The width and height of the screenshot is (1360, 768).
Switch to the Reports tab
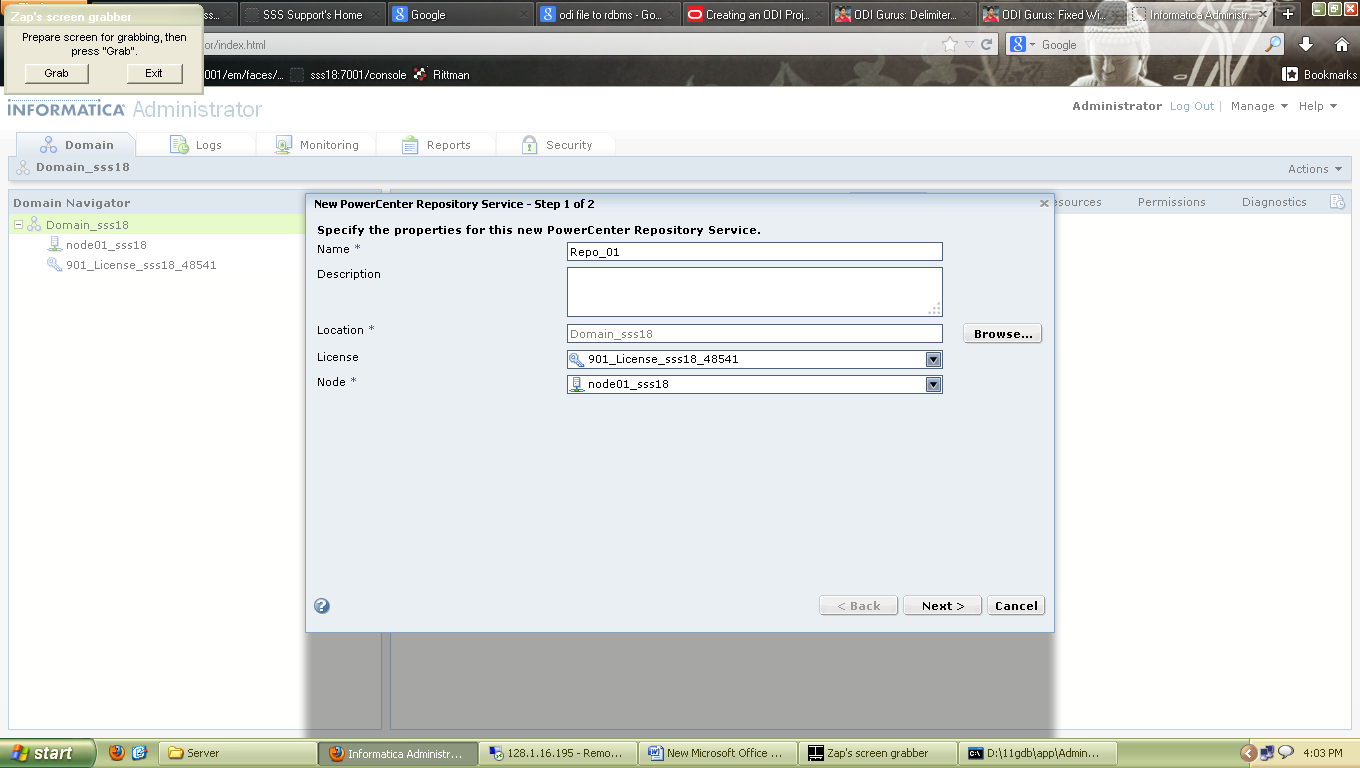point(436,145)
